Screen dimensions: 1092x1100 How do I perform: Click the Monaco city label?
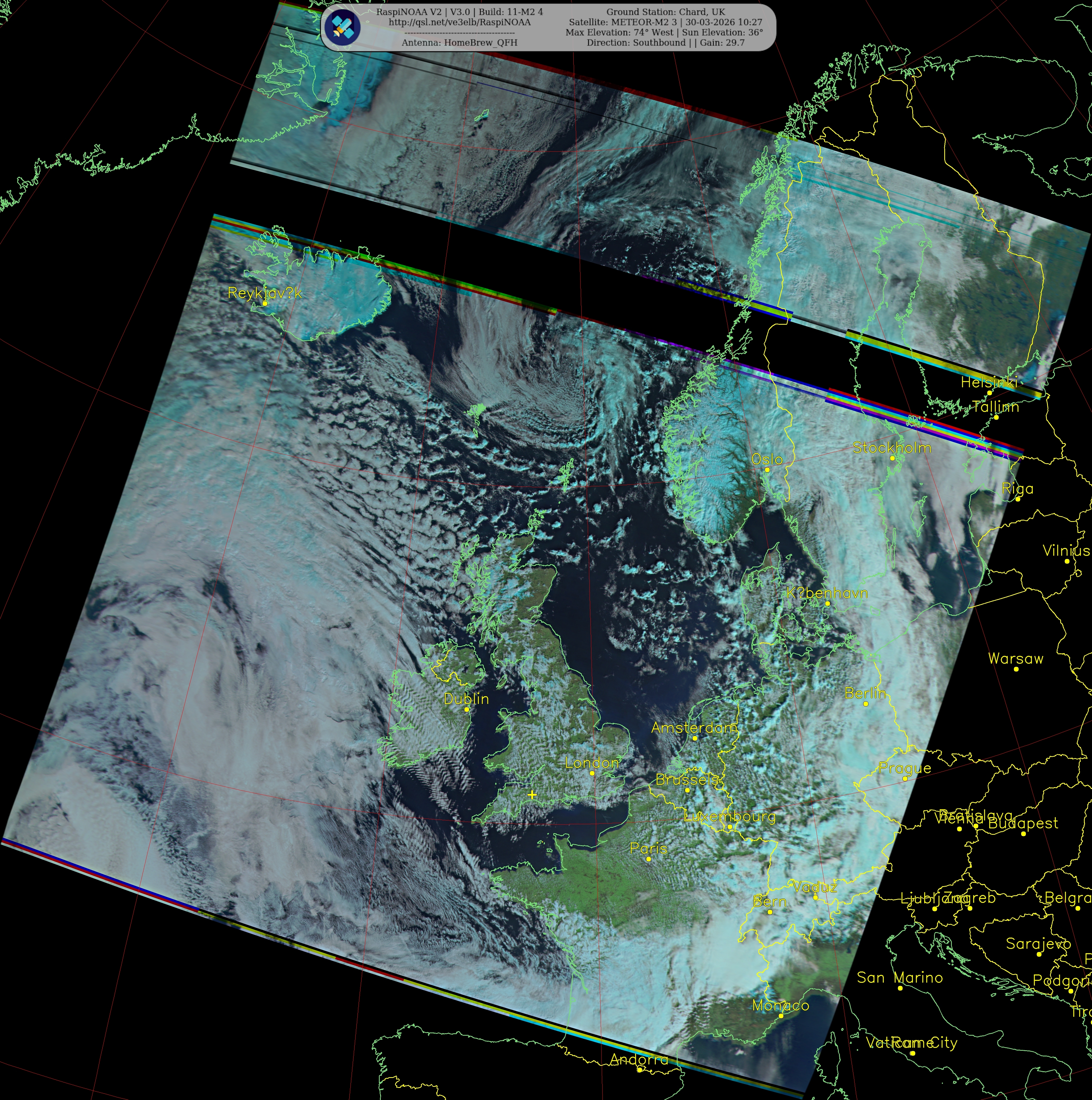point(780,1006)
